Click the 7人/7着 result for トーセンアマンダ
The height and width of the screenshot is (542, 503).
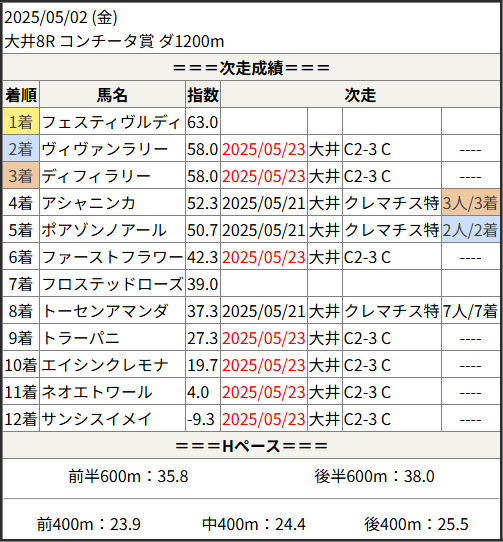pos(471,311)
